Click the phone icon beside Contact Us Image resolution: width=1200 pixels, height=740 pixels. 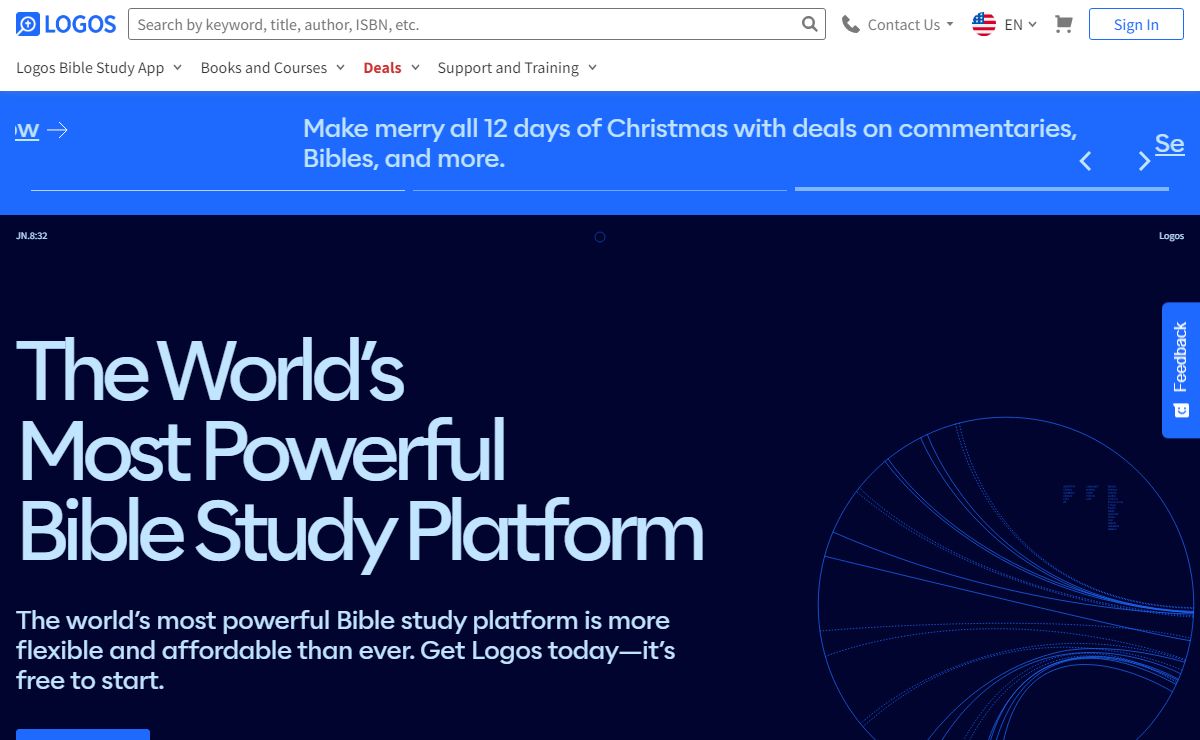click(x=851, y=24)
